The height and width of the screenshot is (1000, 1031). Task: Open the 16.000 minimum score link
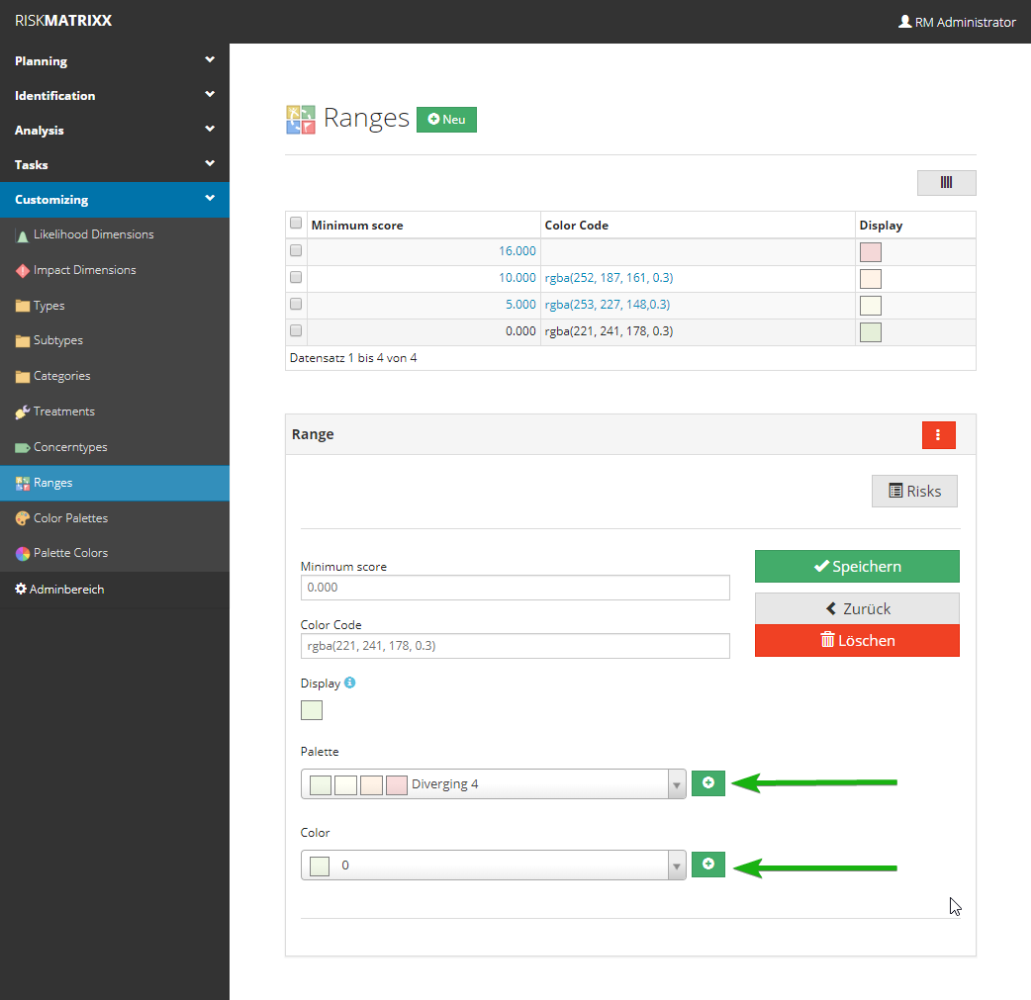click(x=517, y=251)
